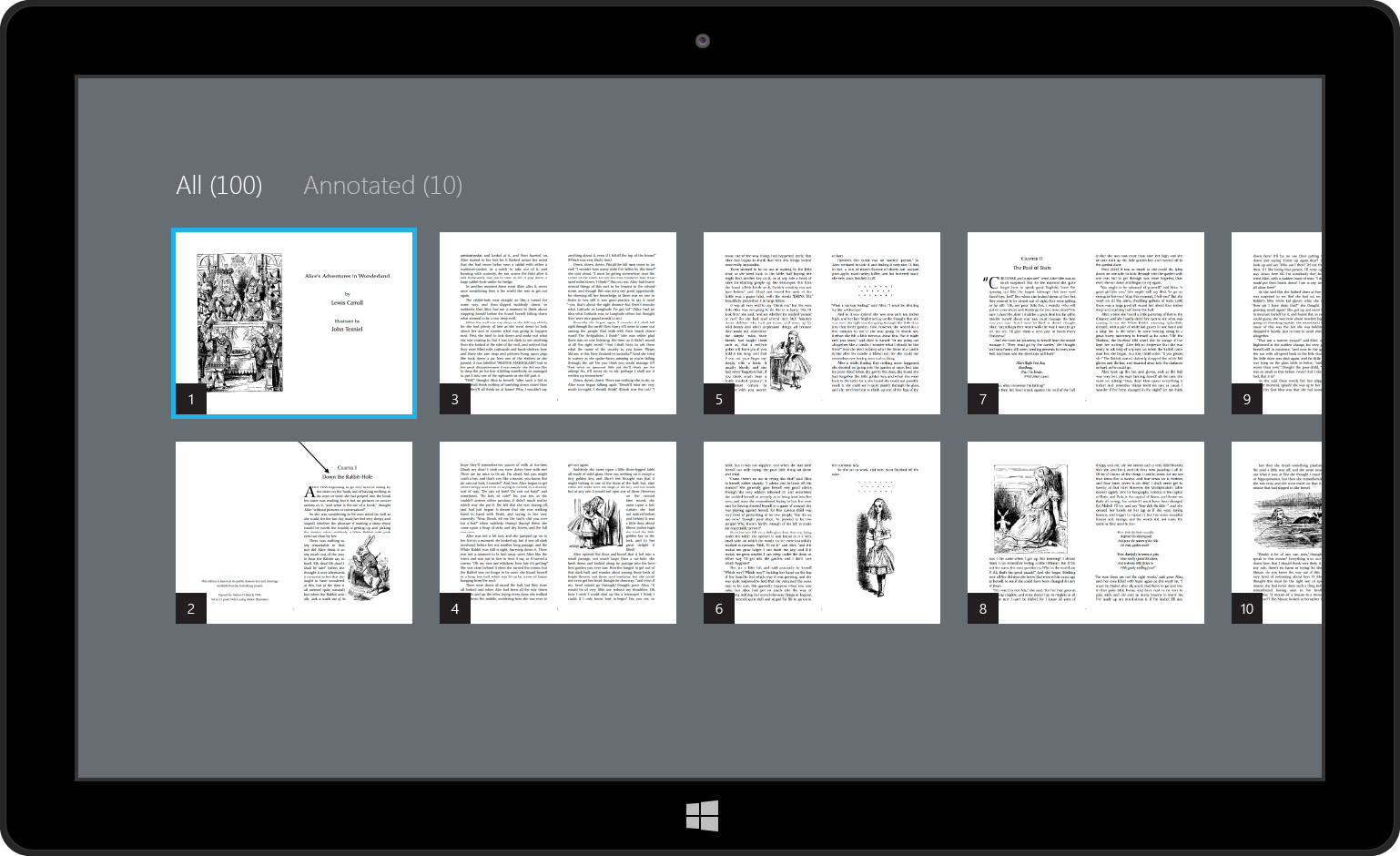Open page 1 title page thumbnail
1400x856 pixels.
pos(294,323)
